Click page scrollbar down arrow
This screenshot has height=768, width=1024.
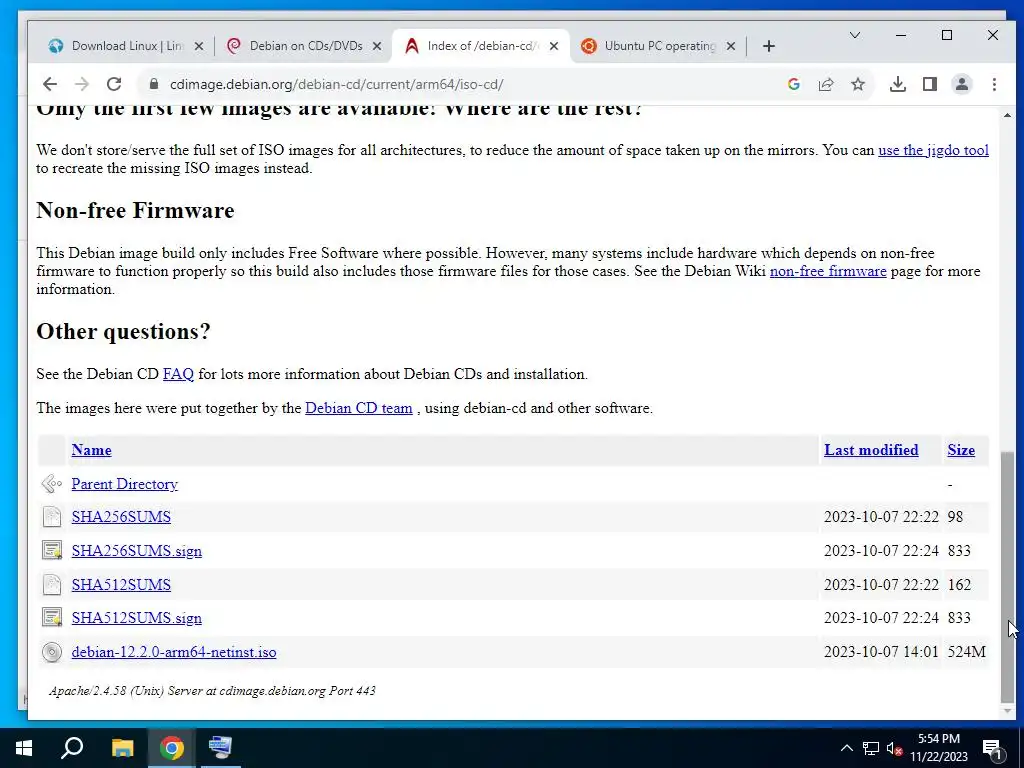[1007, 711]
